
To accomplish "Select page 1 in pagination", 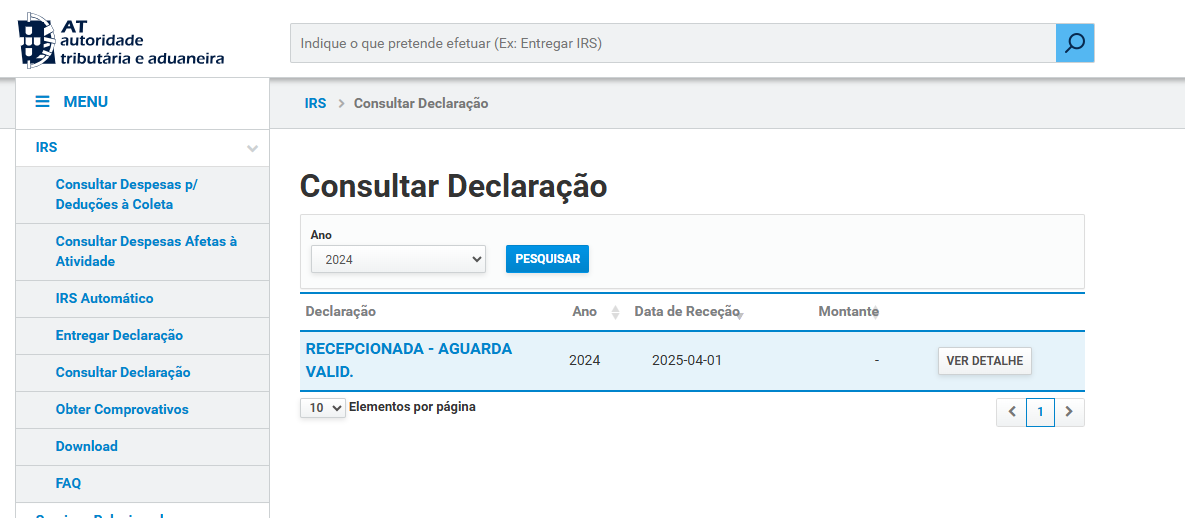I will 1041,412.
